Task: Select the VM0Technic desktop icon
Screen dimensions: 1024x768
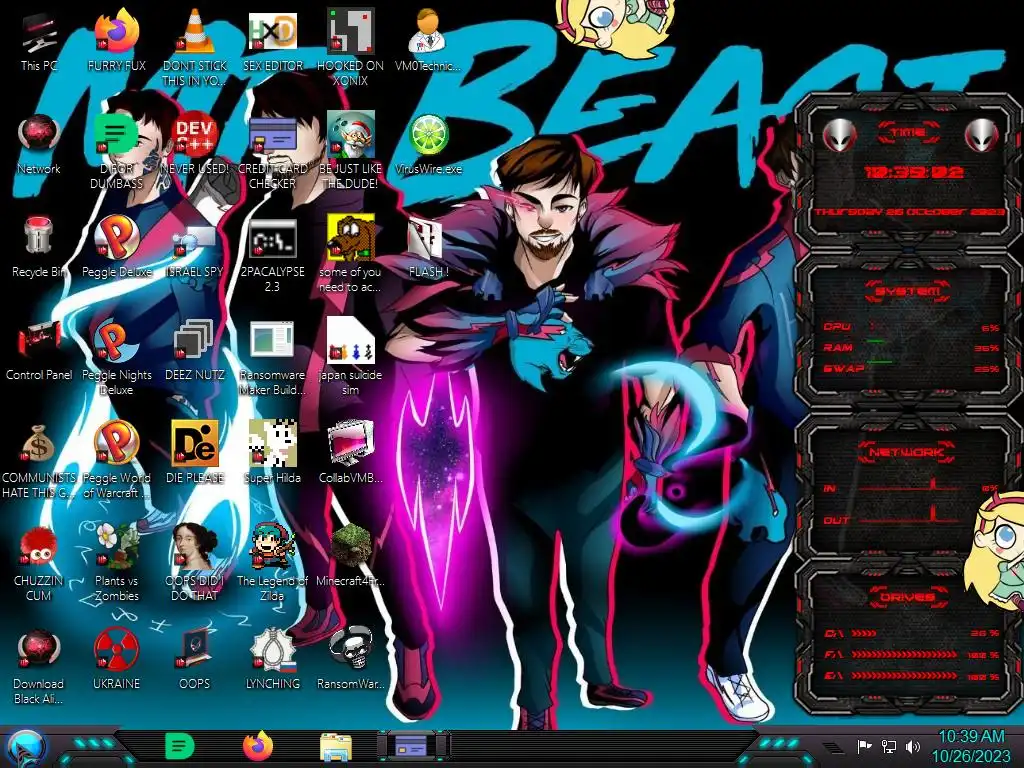Action: 428,40
